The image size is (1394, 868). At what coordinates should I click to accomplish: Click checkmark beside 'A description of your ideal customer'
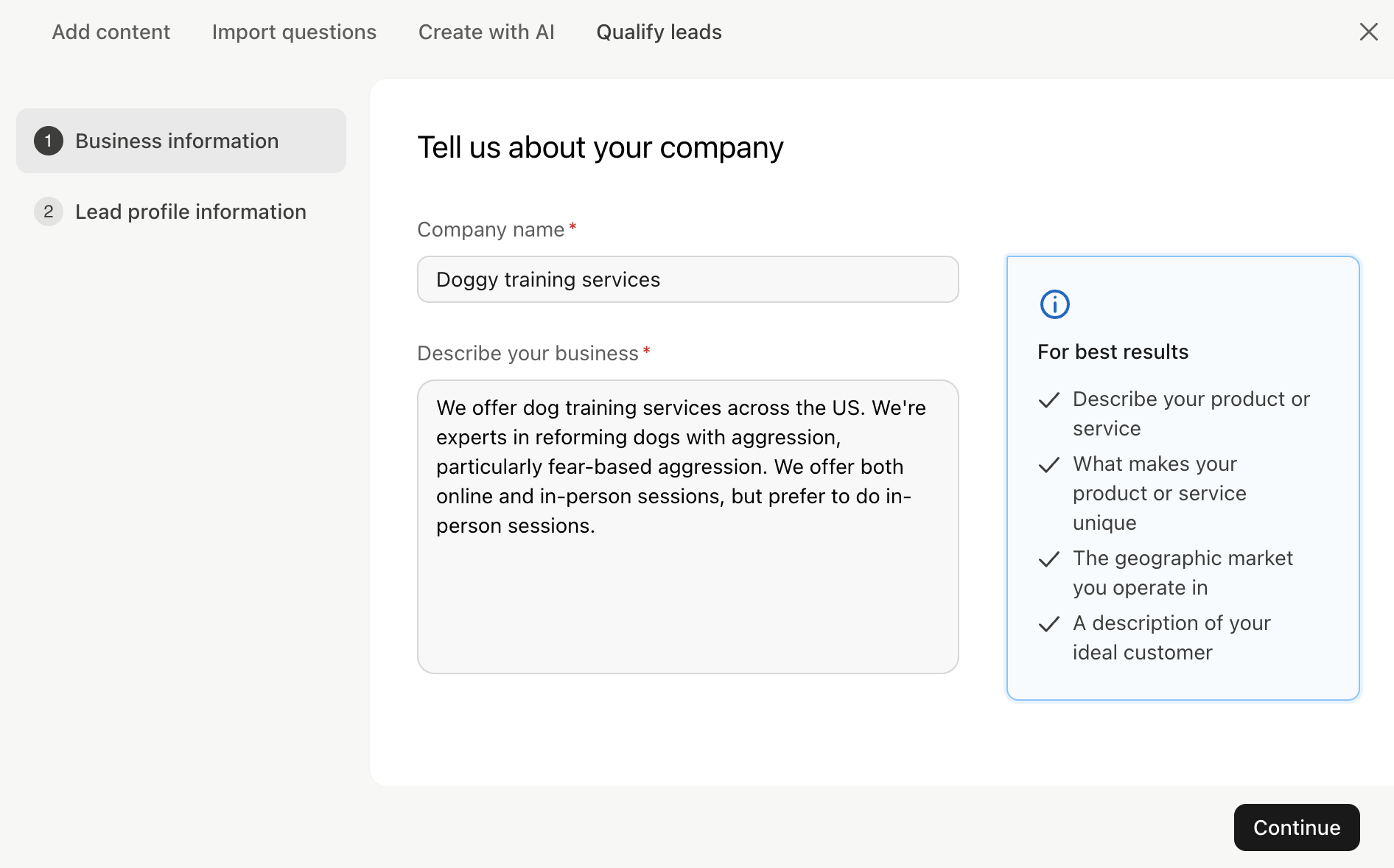1049,624
